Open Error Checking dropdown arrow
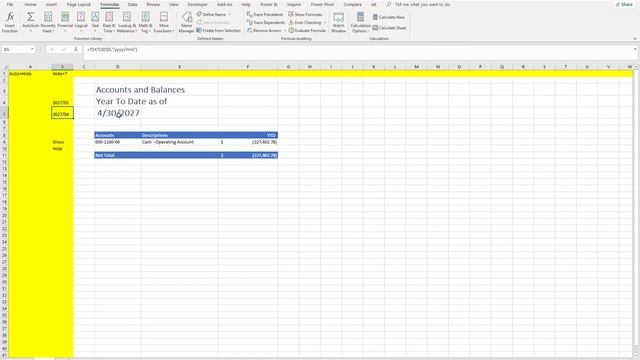The image size is (640, 360). pyautogui.click(x=325, y=22)
